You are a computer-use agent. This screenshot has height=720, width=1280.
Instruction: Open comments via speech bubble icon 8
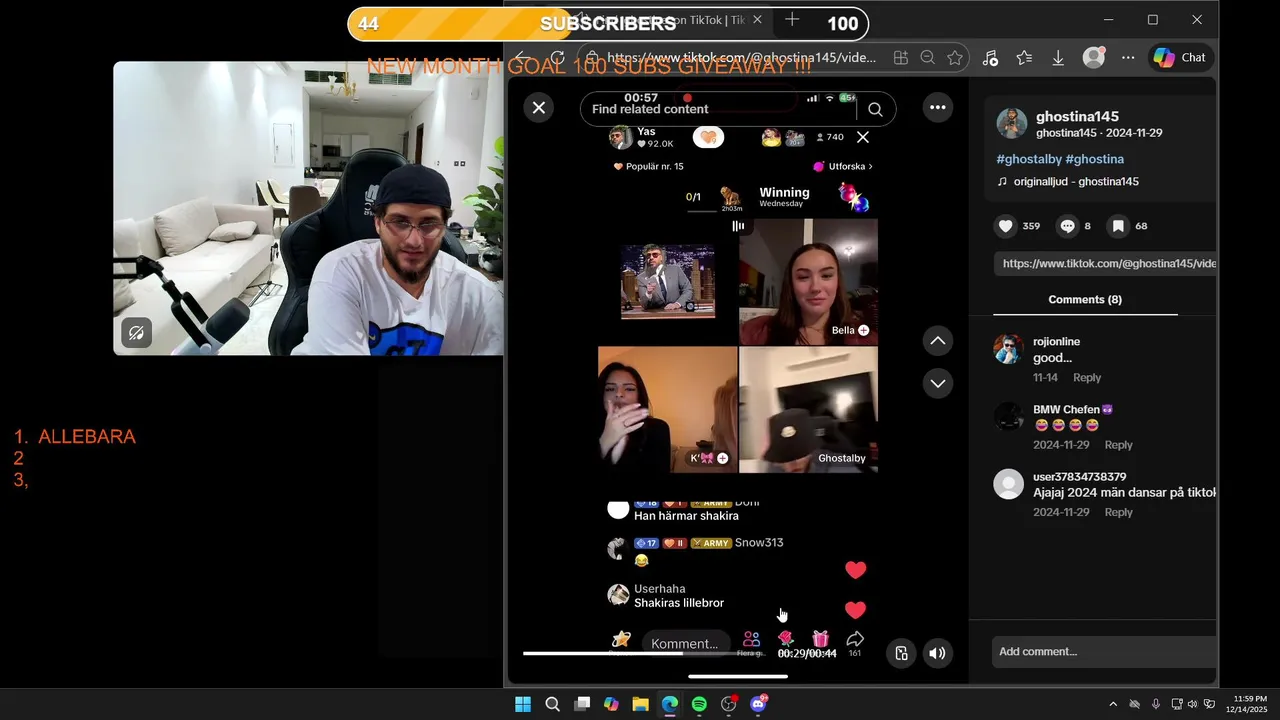coord(1067,226)
